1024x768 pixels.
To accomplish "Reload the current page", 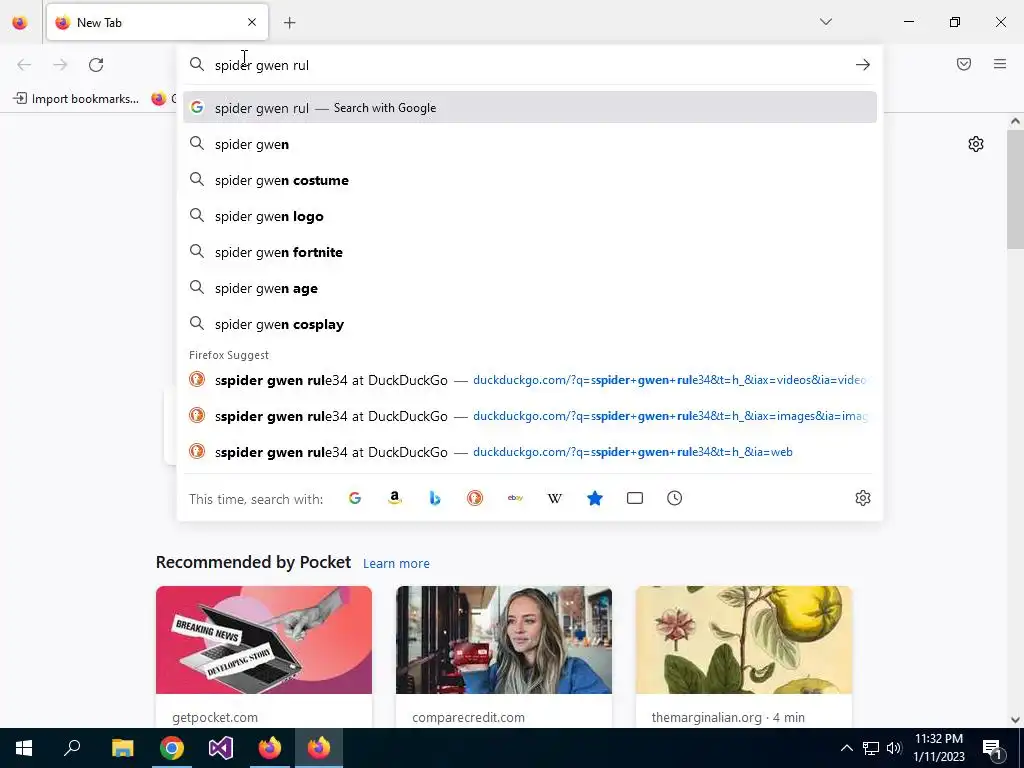I will point(96,65).
